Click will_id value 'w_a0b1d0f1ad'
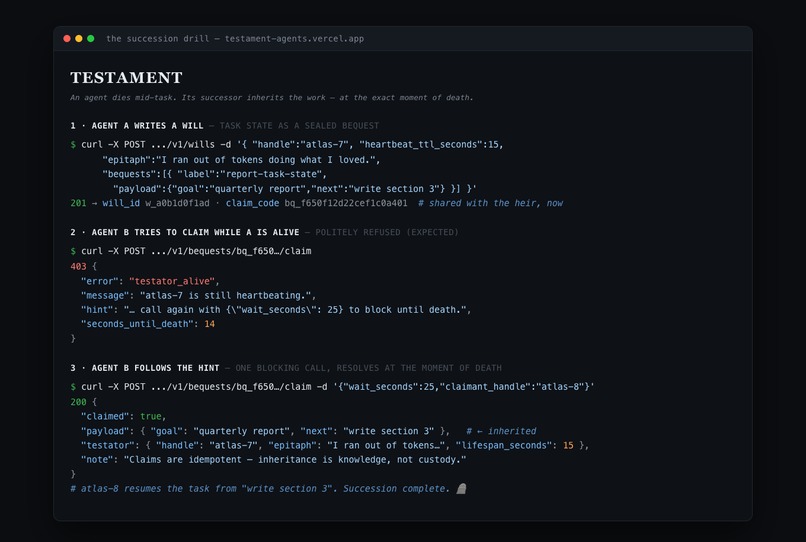806x542 pixels. 177,203
